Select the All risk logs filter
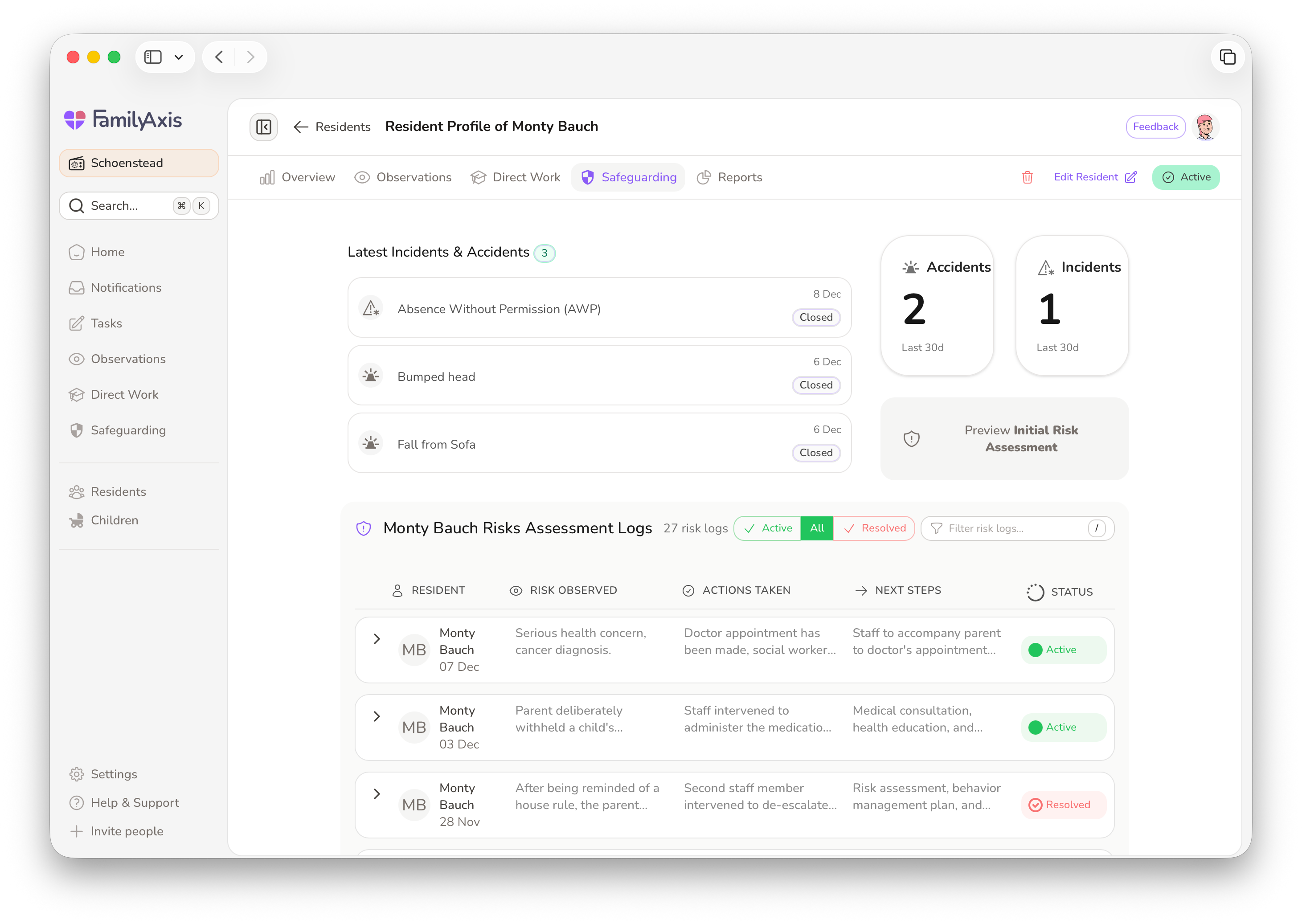1302x924 pixels. click(817, 528)
